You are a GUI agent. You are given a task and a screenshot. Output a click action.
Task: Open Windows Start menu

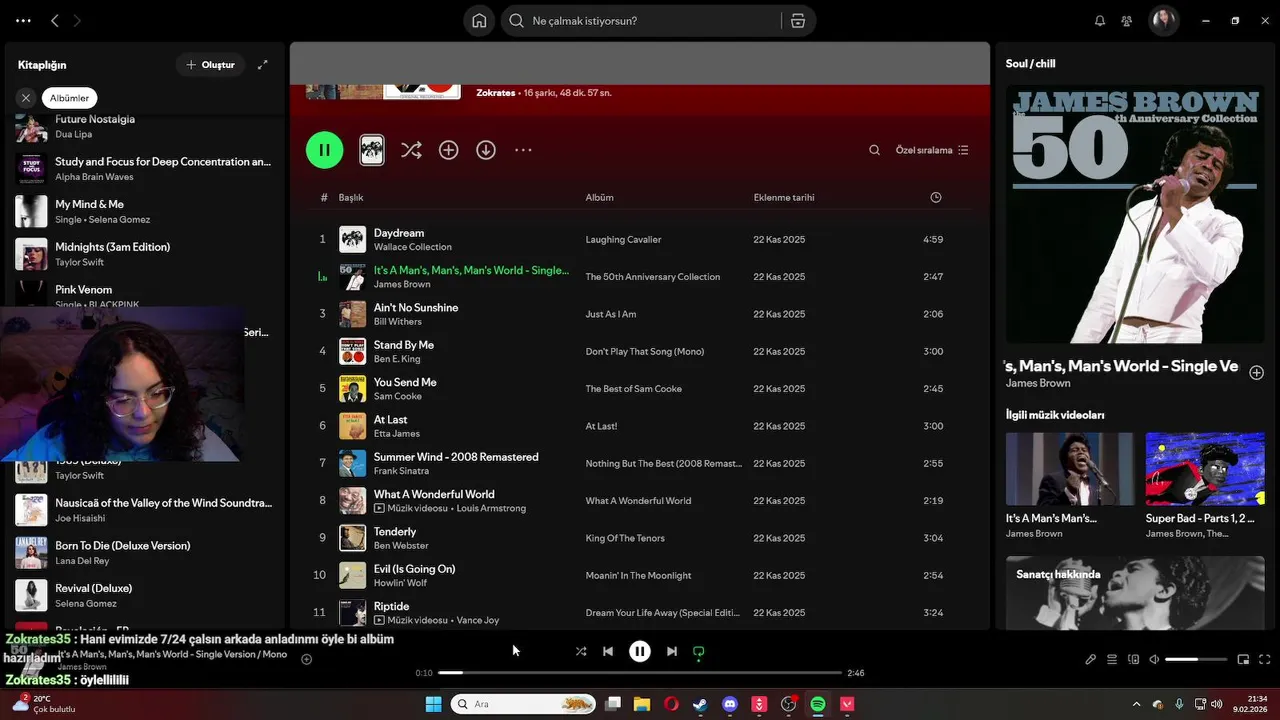pyautogui.click(x=433, y=704)
